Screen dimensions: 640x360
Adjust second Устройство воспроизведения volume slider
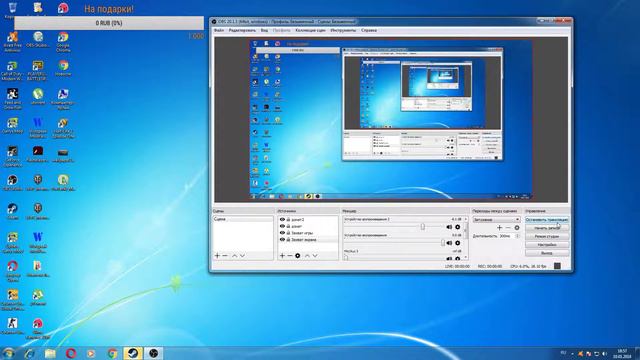click(443, 243)
